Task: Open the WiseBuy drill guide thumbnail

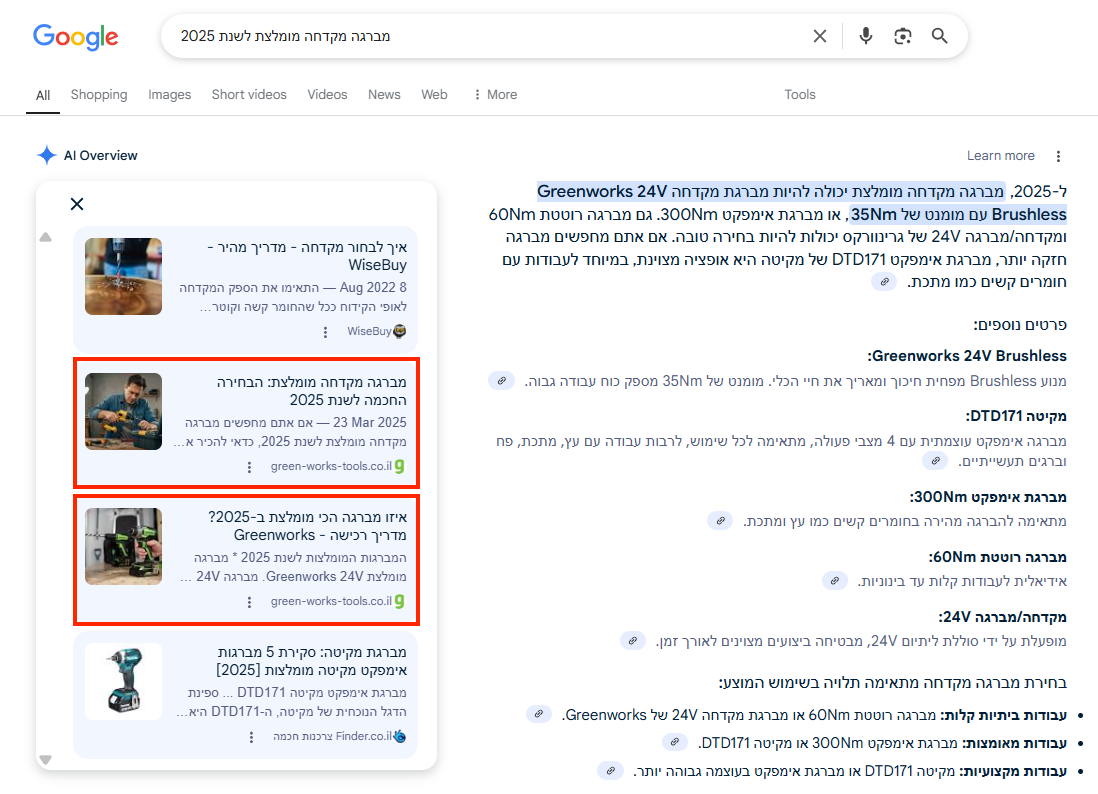Action: pyautogui.click(x=123, y=276)
